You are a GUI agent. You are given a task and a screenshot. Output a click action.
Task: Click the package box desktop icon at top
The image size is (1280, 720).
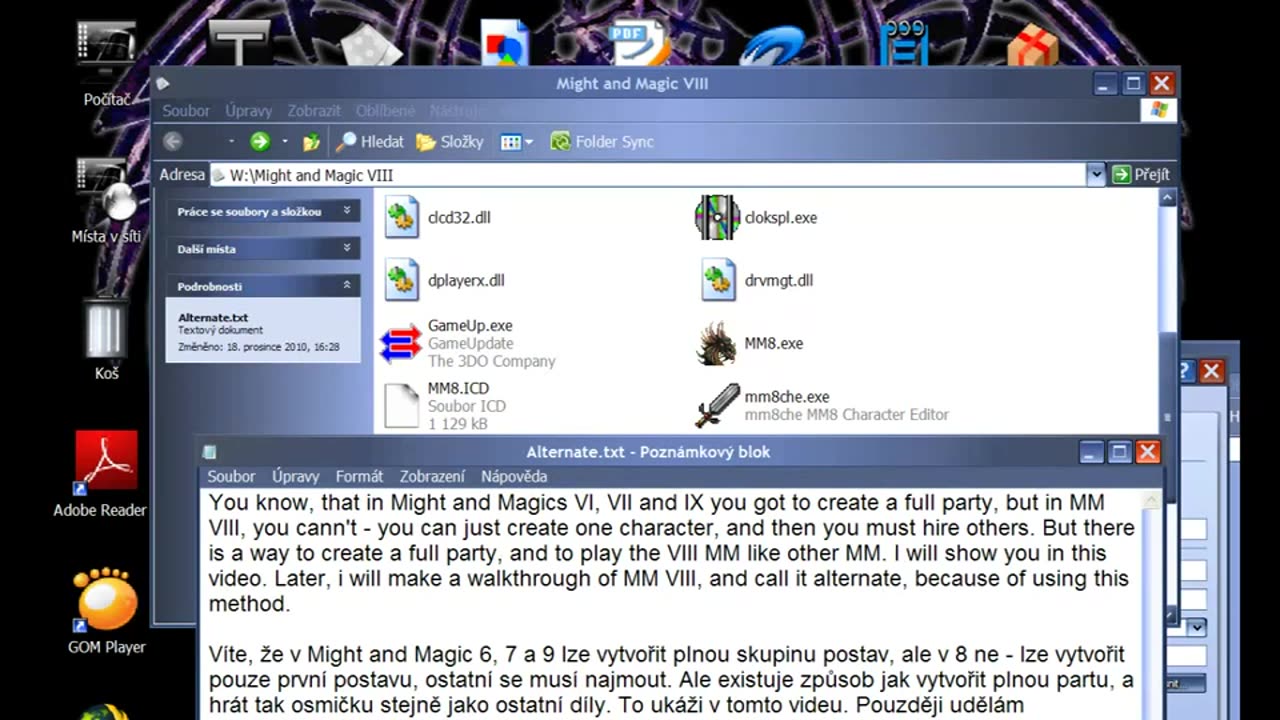[1033, 44]
